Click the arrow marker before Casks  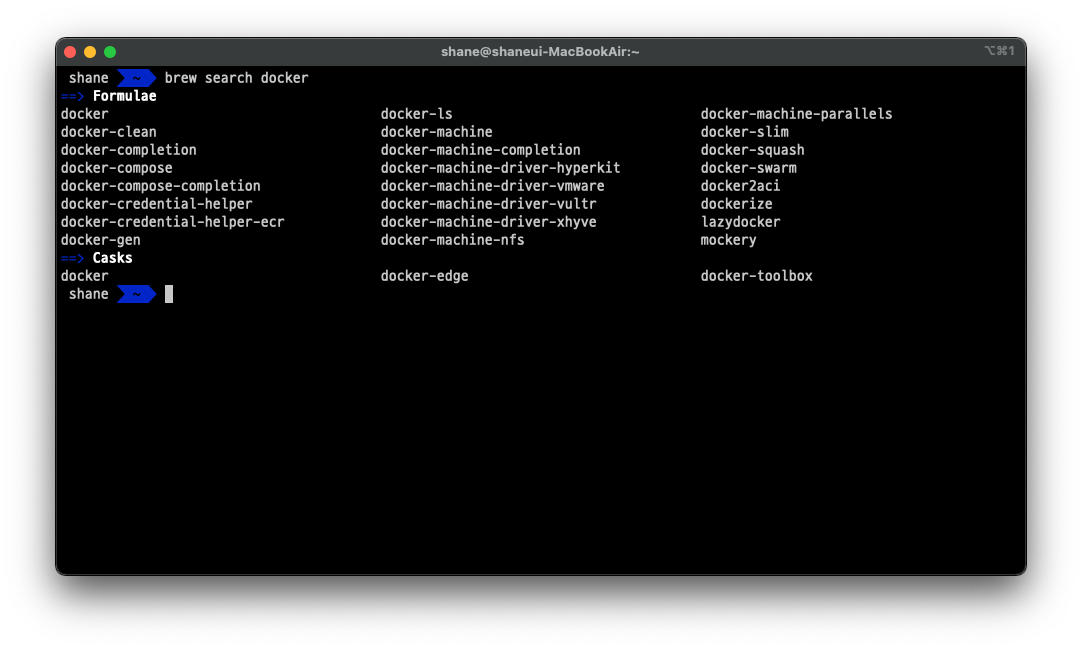tap(72, 258)
